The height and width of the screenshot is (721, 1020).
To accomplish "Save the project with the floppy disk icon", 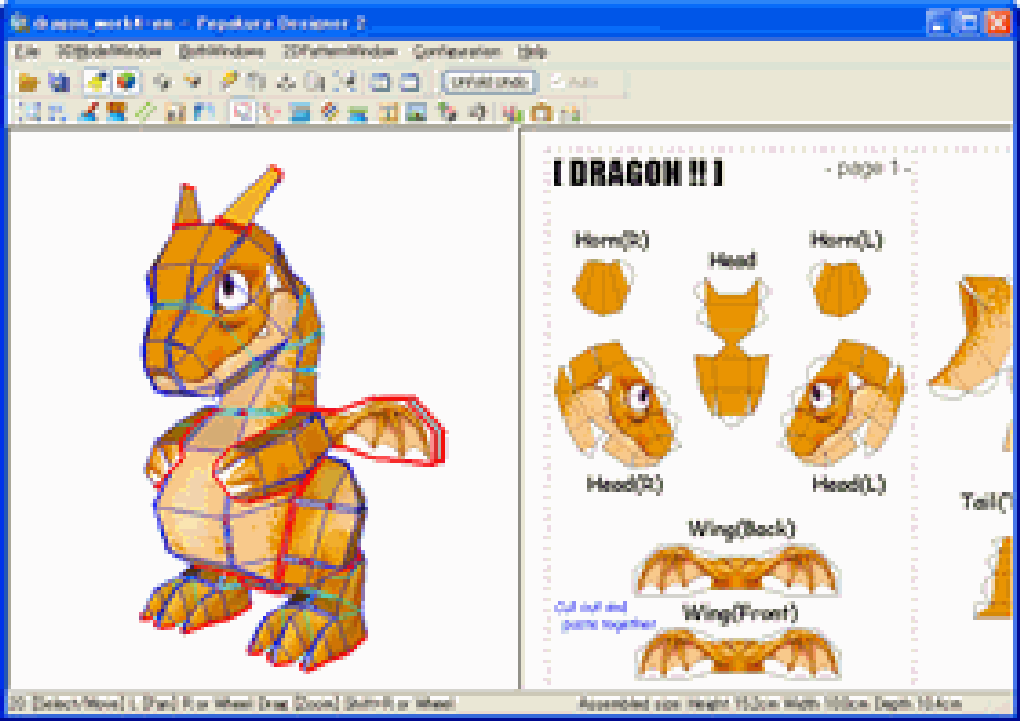I will tap(60, 82).
